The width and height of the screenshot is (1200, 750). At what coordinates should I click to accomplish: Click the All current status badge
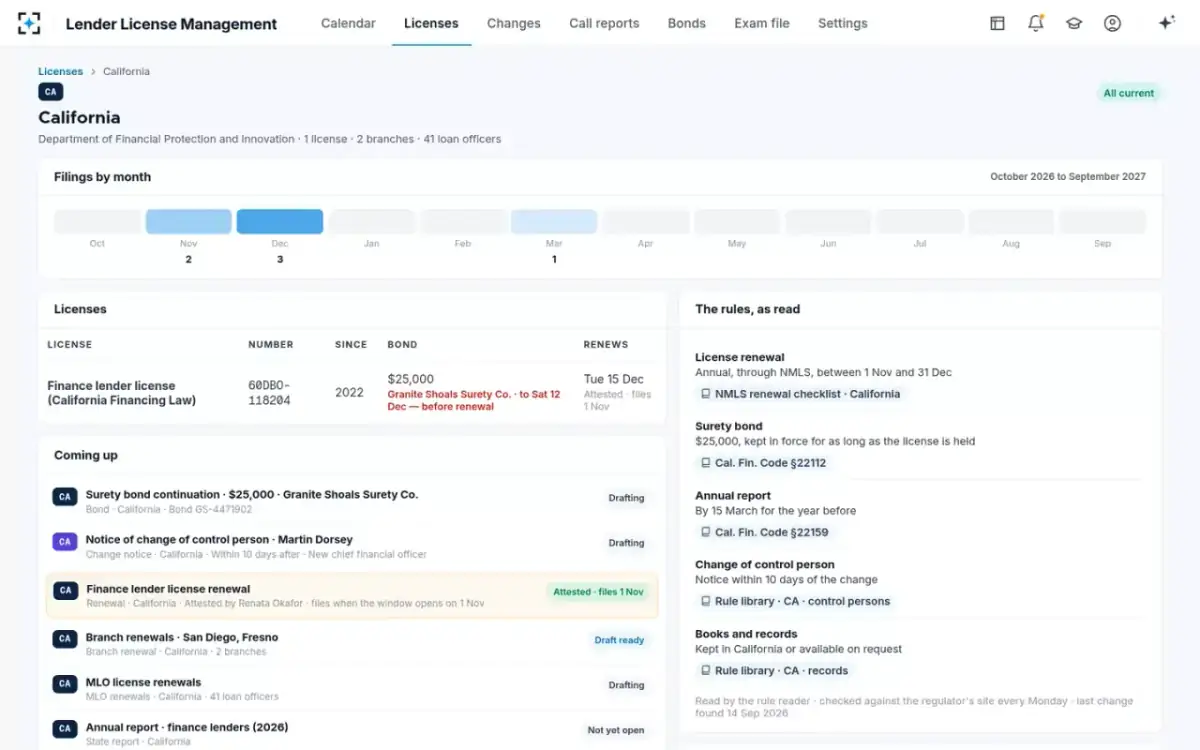click(x=1129, y=93)
